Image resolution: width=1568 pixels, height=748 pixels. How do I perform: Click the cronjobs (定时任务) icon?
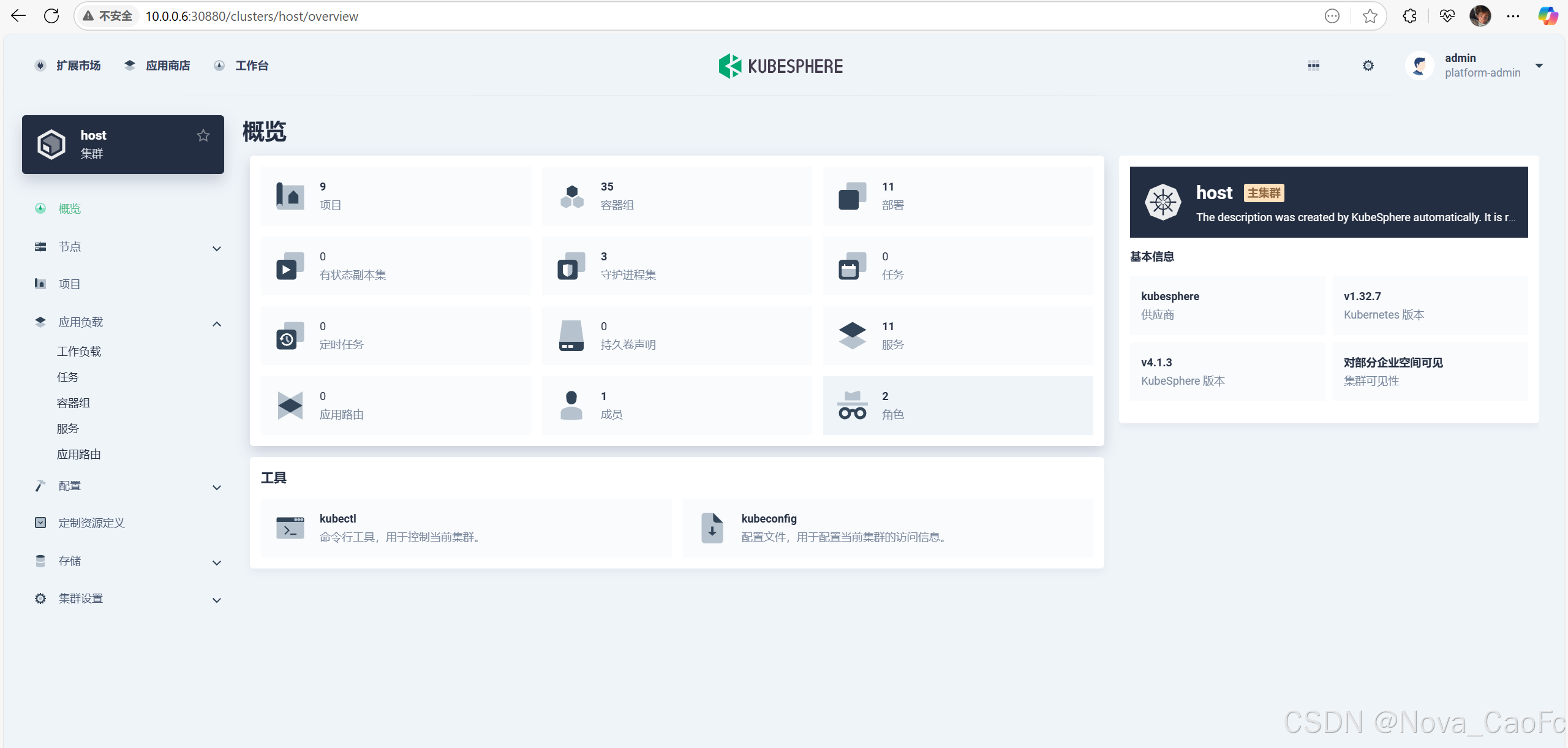(290, 336)
